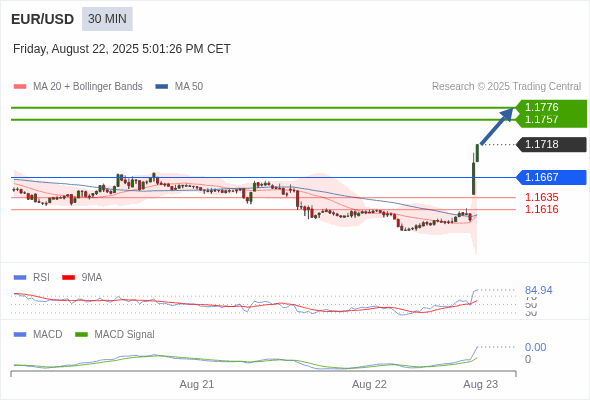Viewport: 590px width, 400px height.
Task: Select the 1.1776 green resistance label
Action: 542,107
